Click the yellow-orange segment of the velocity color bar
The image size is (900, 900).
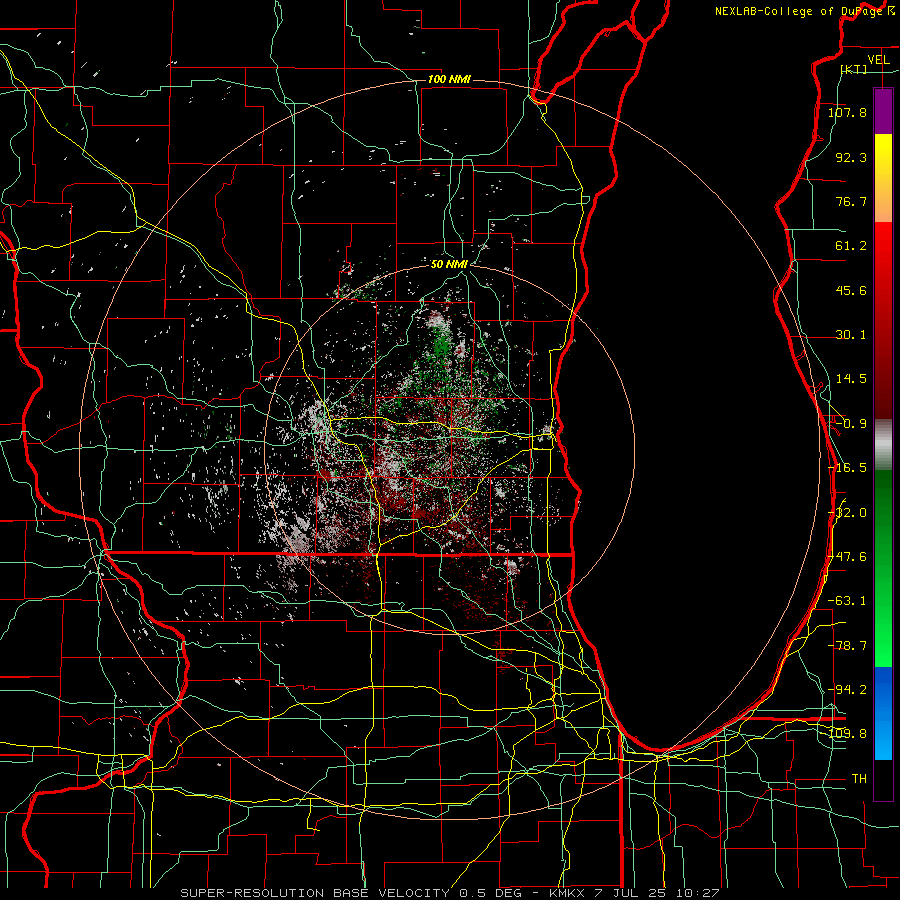point(883,178)
